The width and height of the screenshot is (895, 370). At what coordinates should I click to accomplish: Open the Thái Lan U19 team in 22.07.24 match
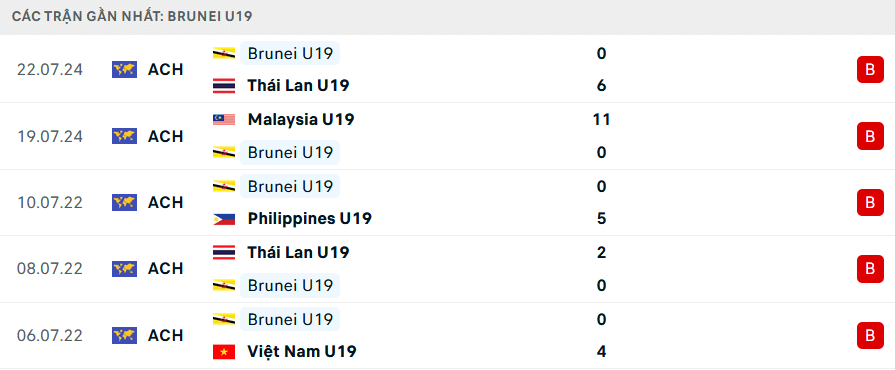point(298,86)
